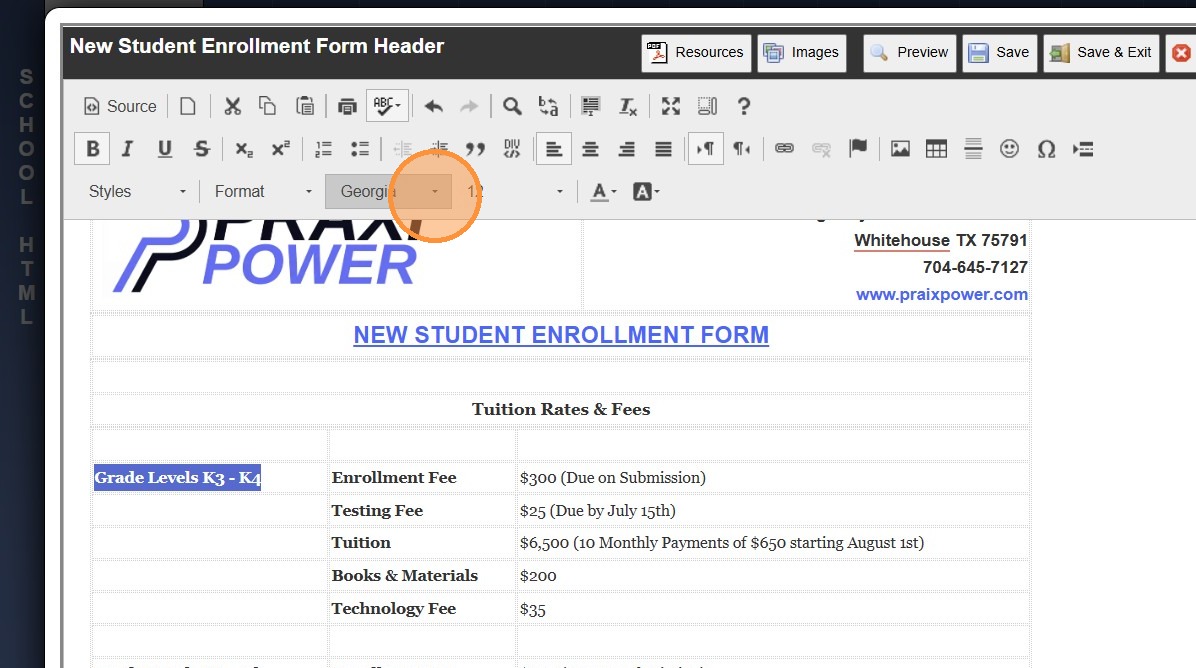Center align the text

click(590, 149)
